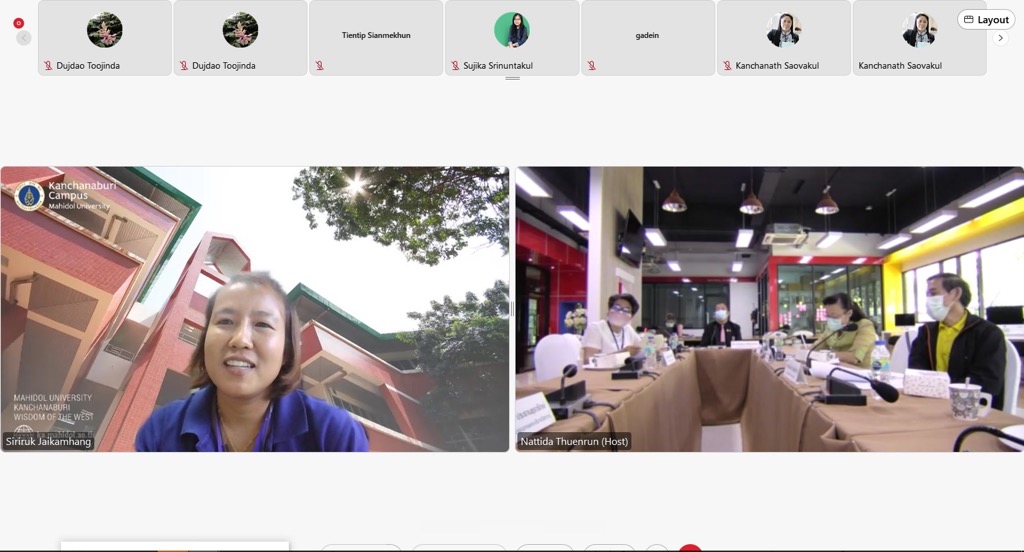Viewport: 1024px width, 552px height.
Task: Open the Layout options menu
Action: (x=986, y=20)
